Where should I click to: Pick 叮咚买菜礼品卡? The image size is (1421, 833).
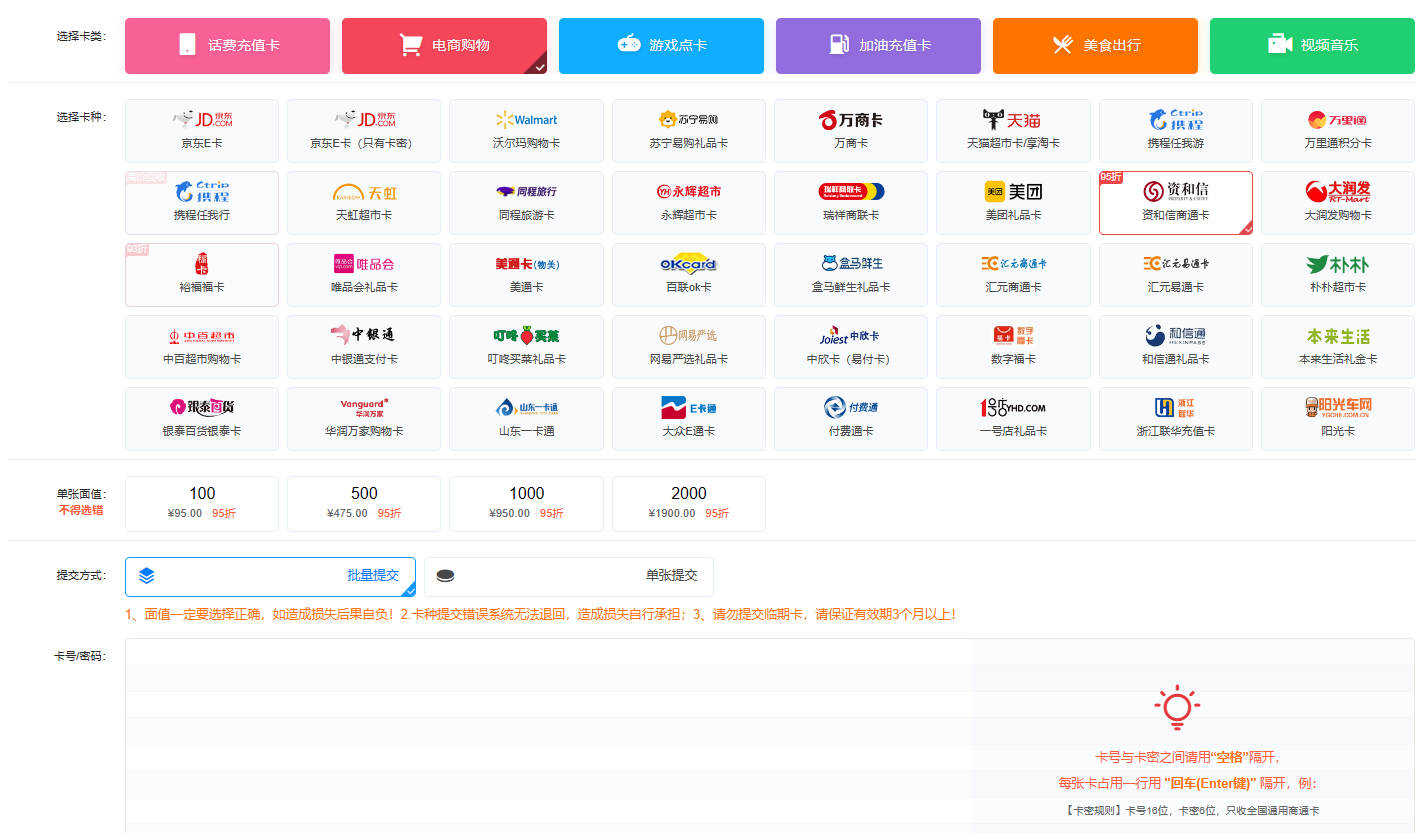point(526,347)
